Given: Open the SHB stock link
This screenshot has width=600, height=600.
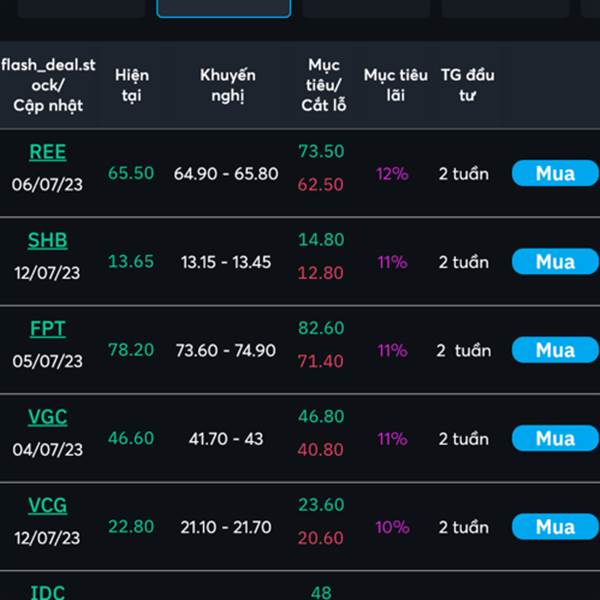Looking at the screenshot, I should pos(48,240).
